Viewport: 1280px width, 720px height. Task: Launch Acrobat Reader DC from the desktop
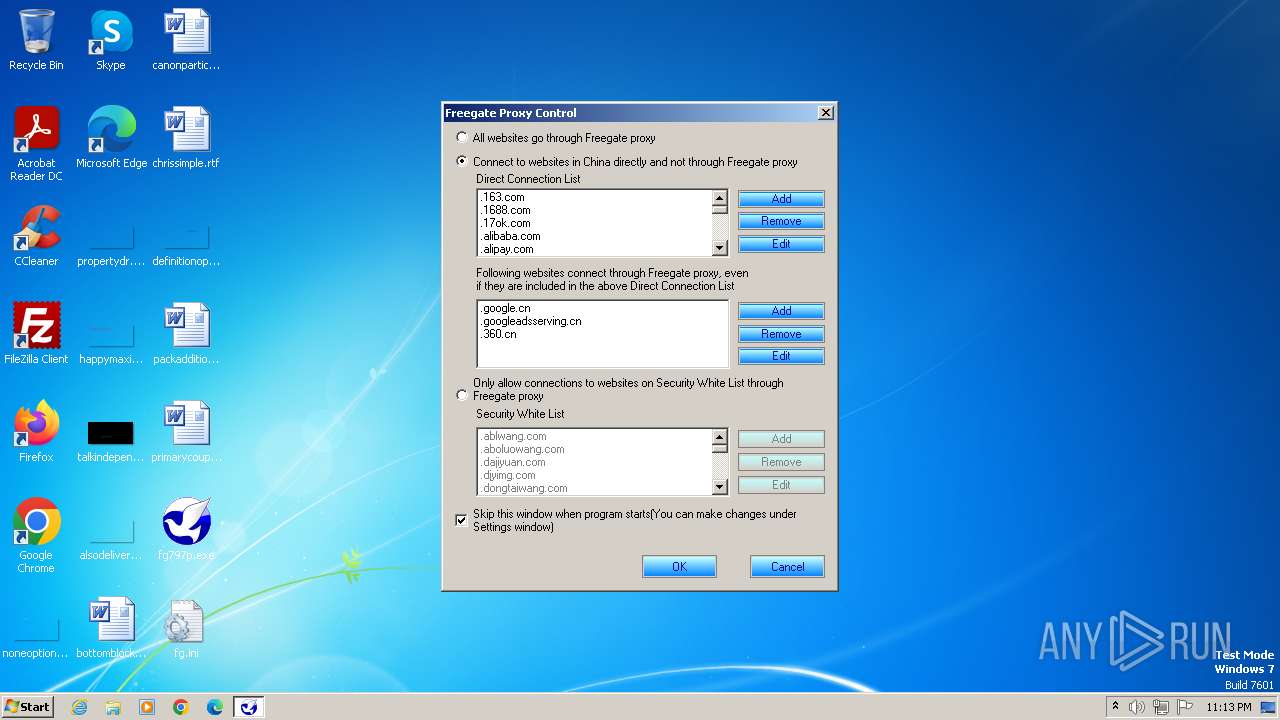[x=36, y=144]
